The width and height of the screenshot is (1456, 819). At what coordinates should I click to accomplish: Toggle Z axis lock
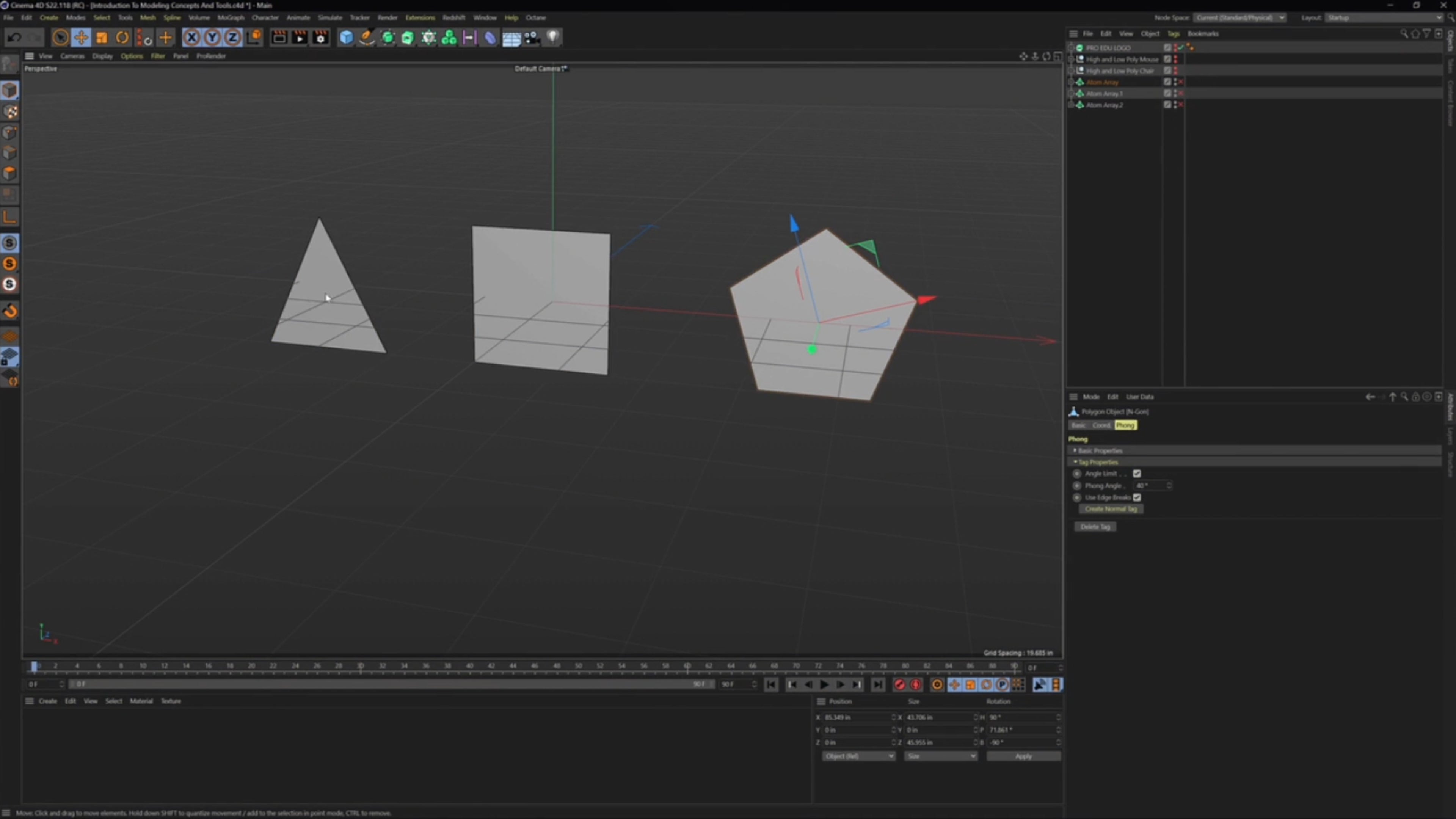[x=232, y=38]
